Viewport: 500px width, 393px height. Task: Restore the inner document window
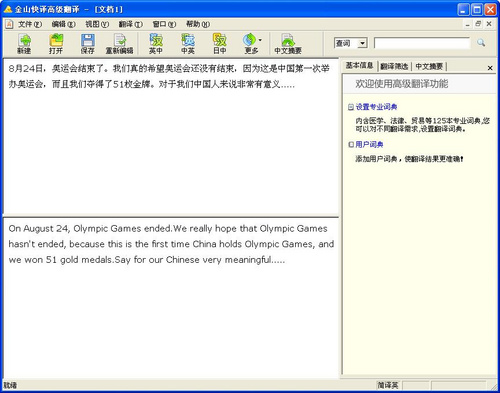coord(478,24)
